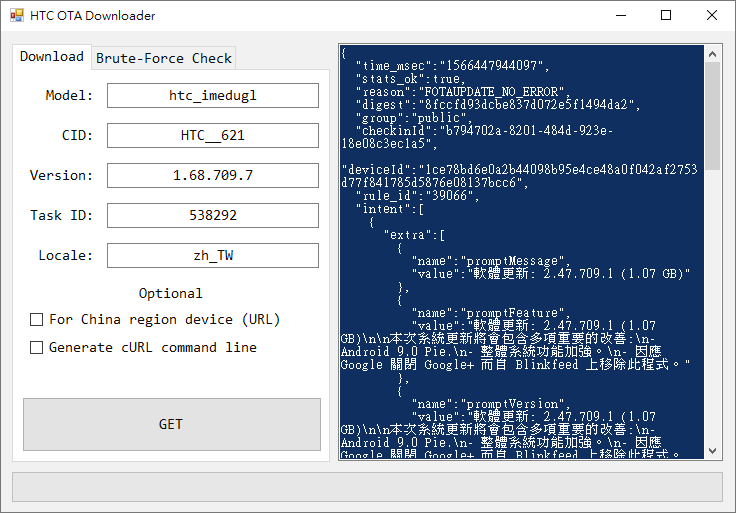Click the "name":"promptMessage" line
The image size is (736, 513).
(491, 260)
